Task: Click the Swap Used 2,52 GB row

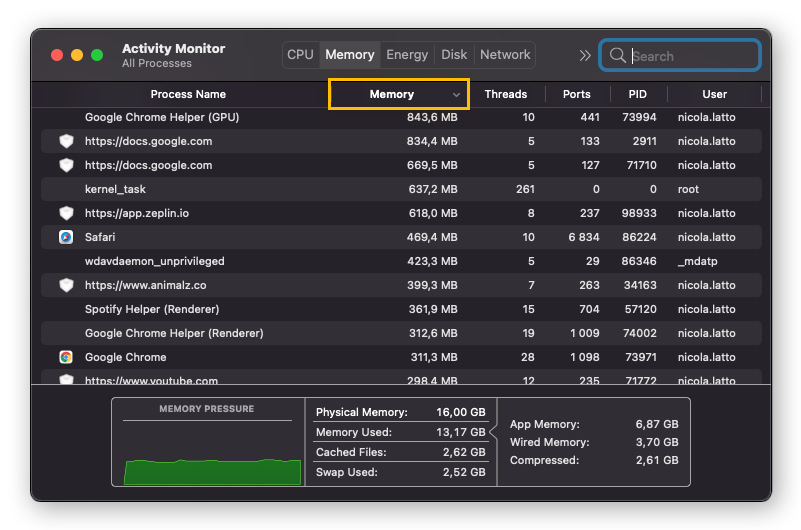Action: (400, 472)
